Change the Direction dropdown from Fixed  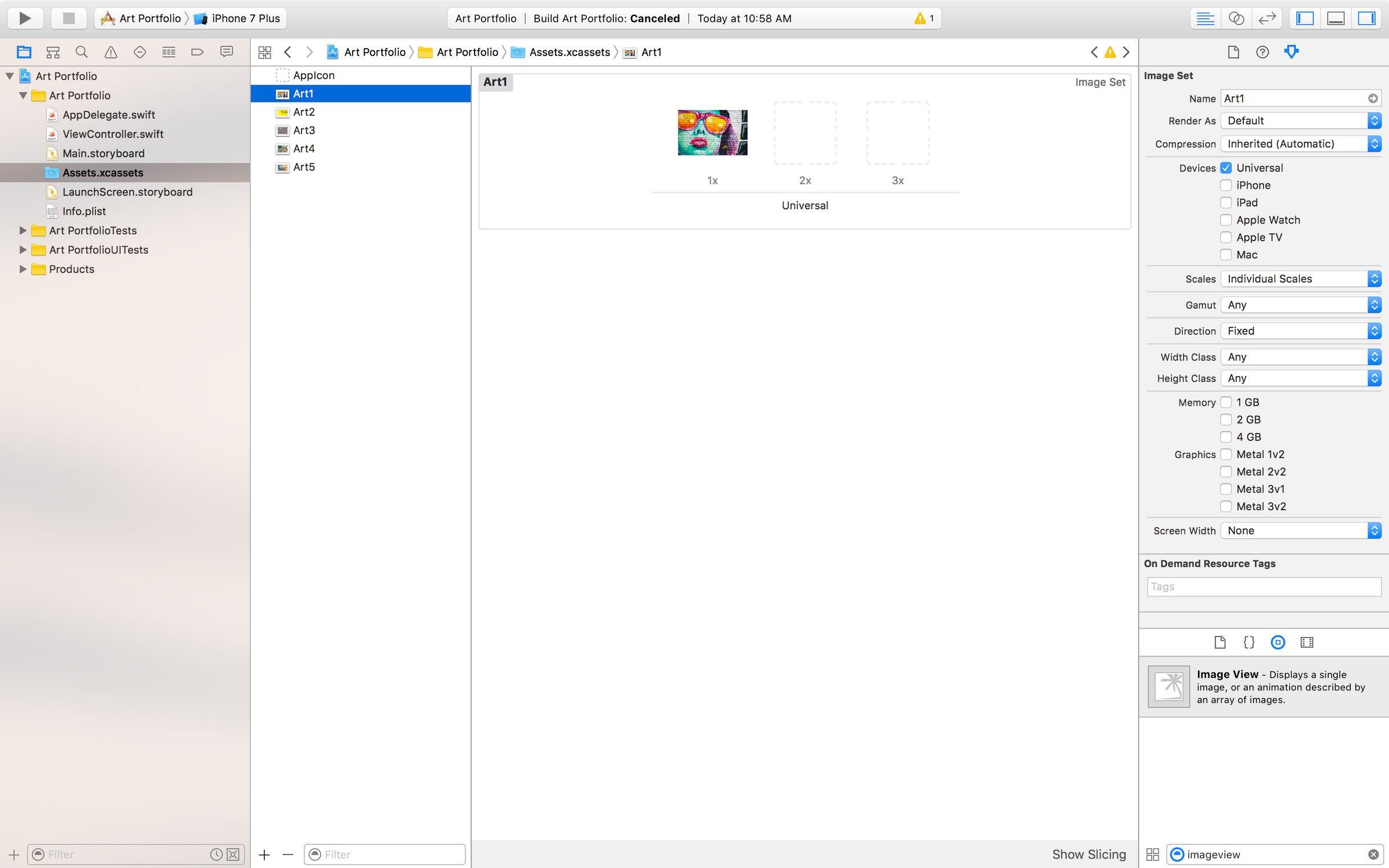(1300, 330)
